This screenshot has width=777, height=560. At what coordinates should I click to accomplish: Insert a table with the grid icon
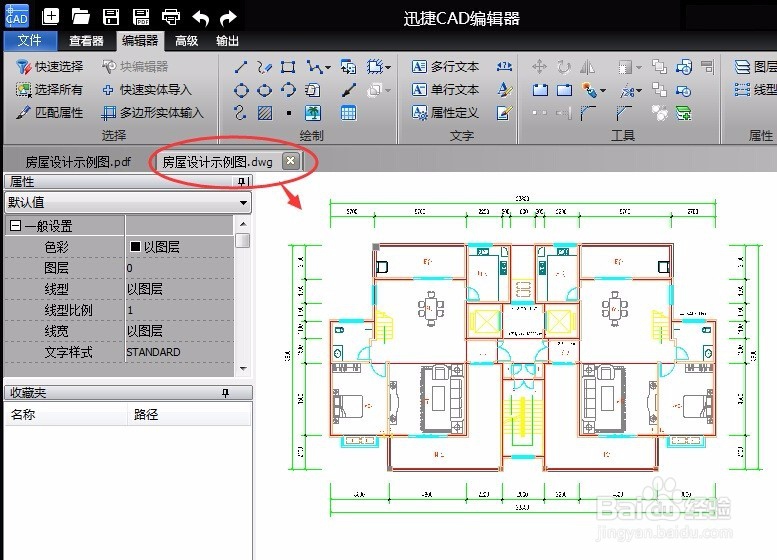(x=348, y=113)
